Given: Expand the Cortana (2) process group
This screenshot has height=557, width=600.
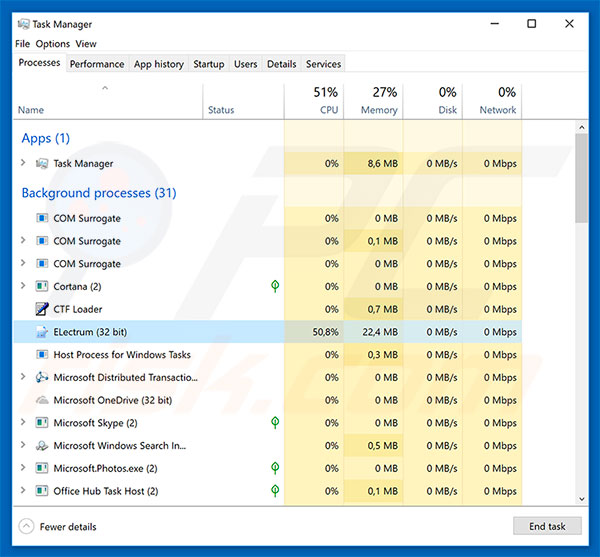Looking at the screenshot, I should [23, 286].
